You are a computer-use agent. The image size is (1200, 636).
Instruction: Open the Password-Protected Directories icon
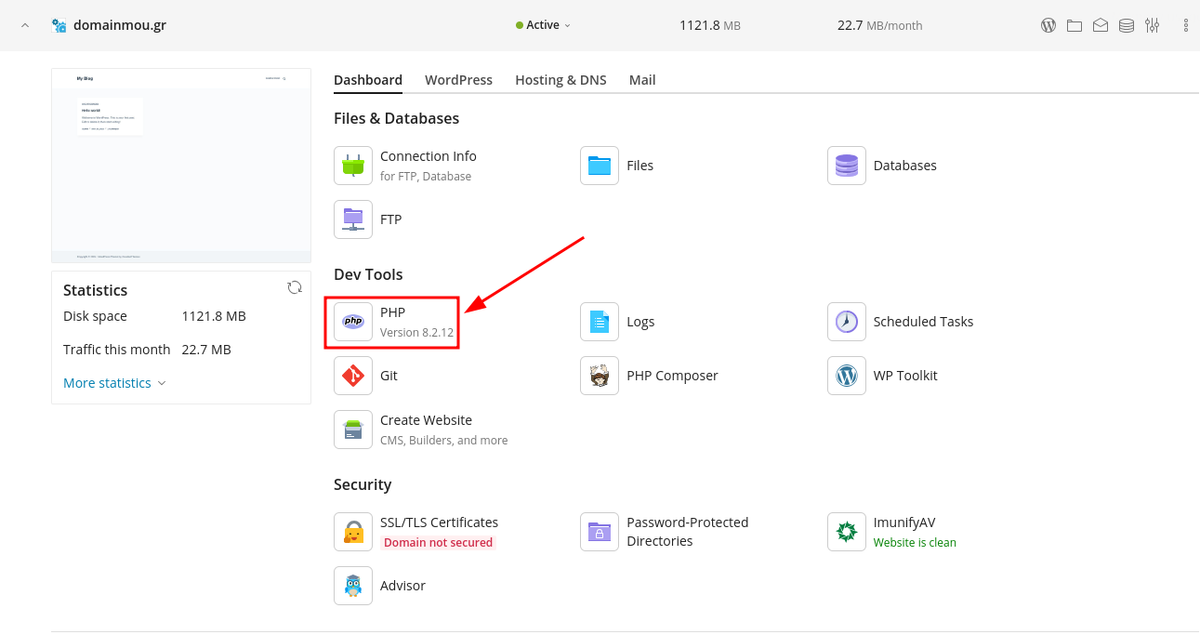tap(600, 532)
